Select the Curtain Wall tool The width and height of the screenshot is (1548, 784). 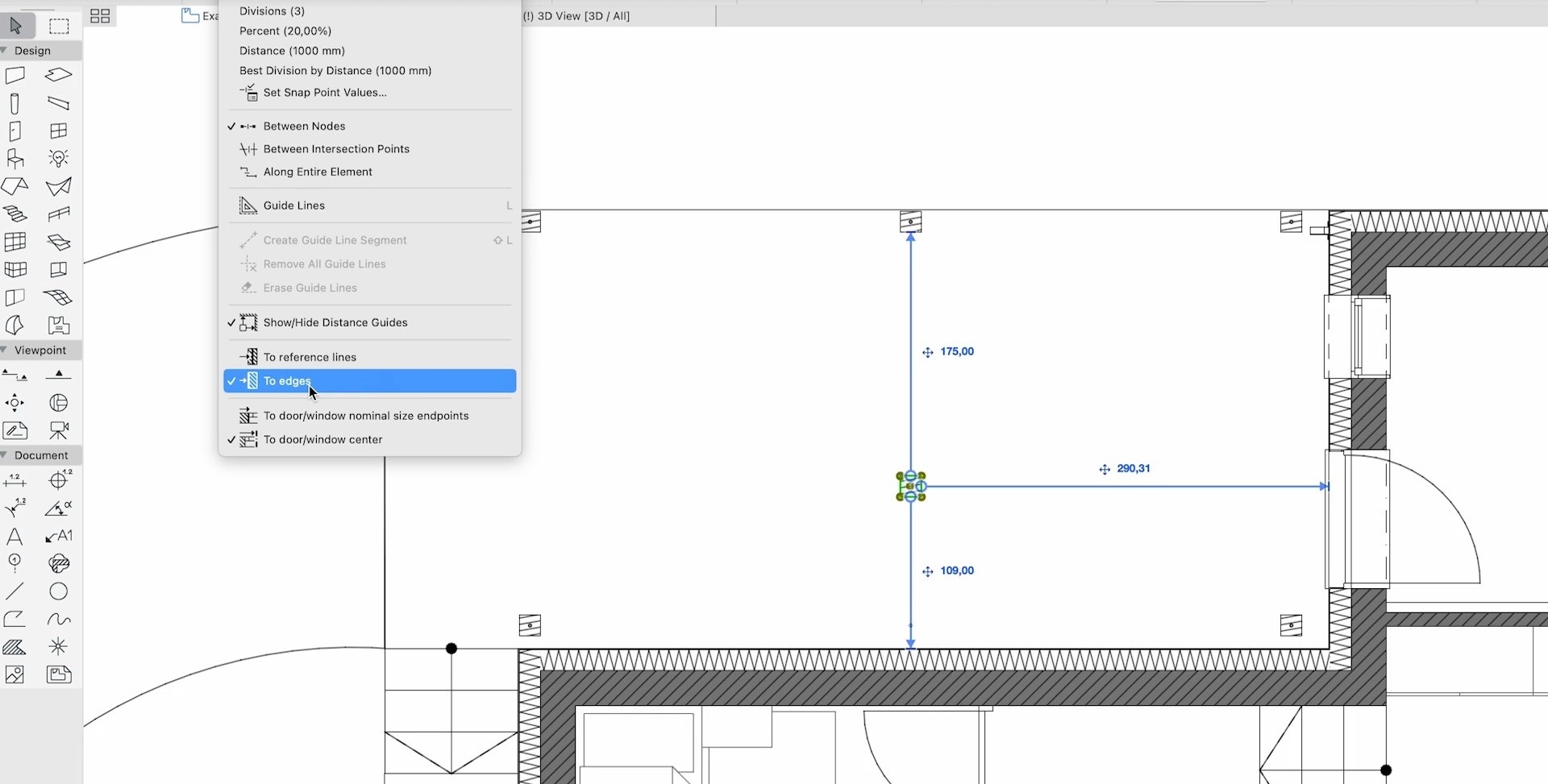click(x=15, y=242)
